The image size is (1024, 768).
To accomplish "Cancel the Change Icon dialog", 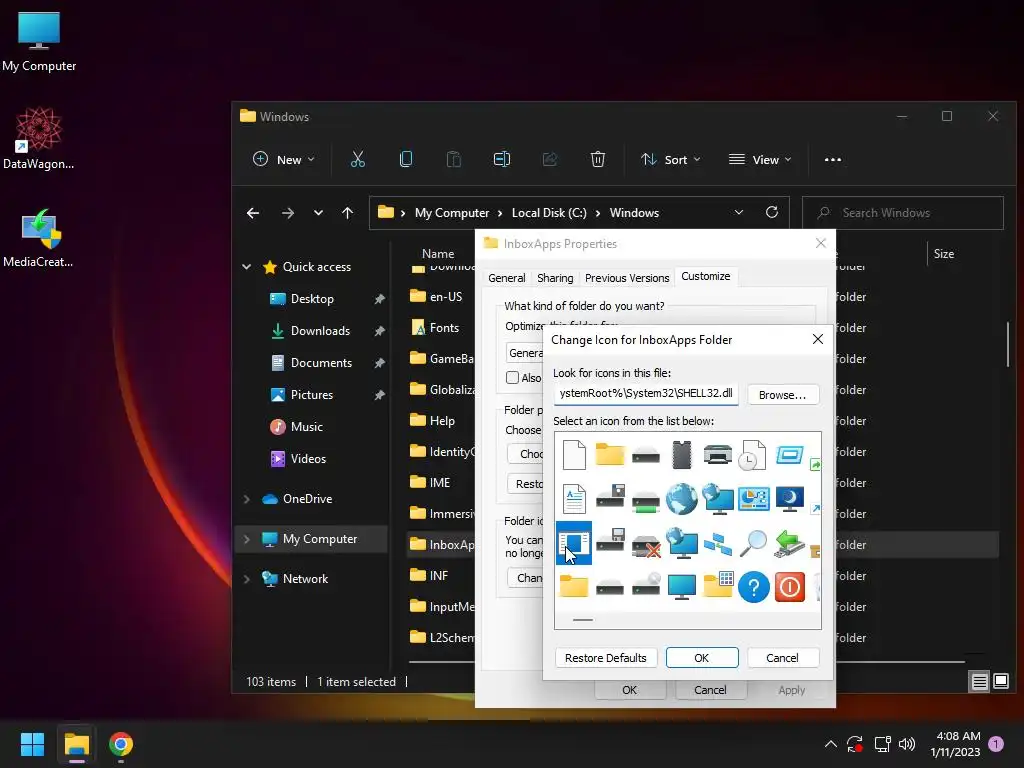I will tap(782, 658).
